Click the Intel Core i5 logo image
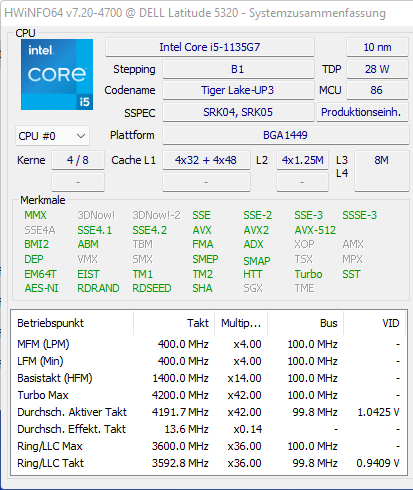 click(57, 74)
